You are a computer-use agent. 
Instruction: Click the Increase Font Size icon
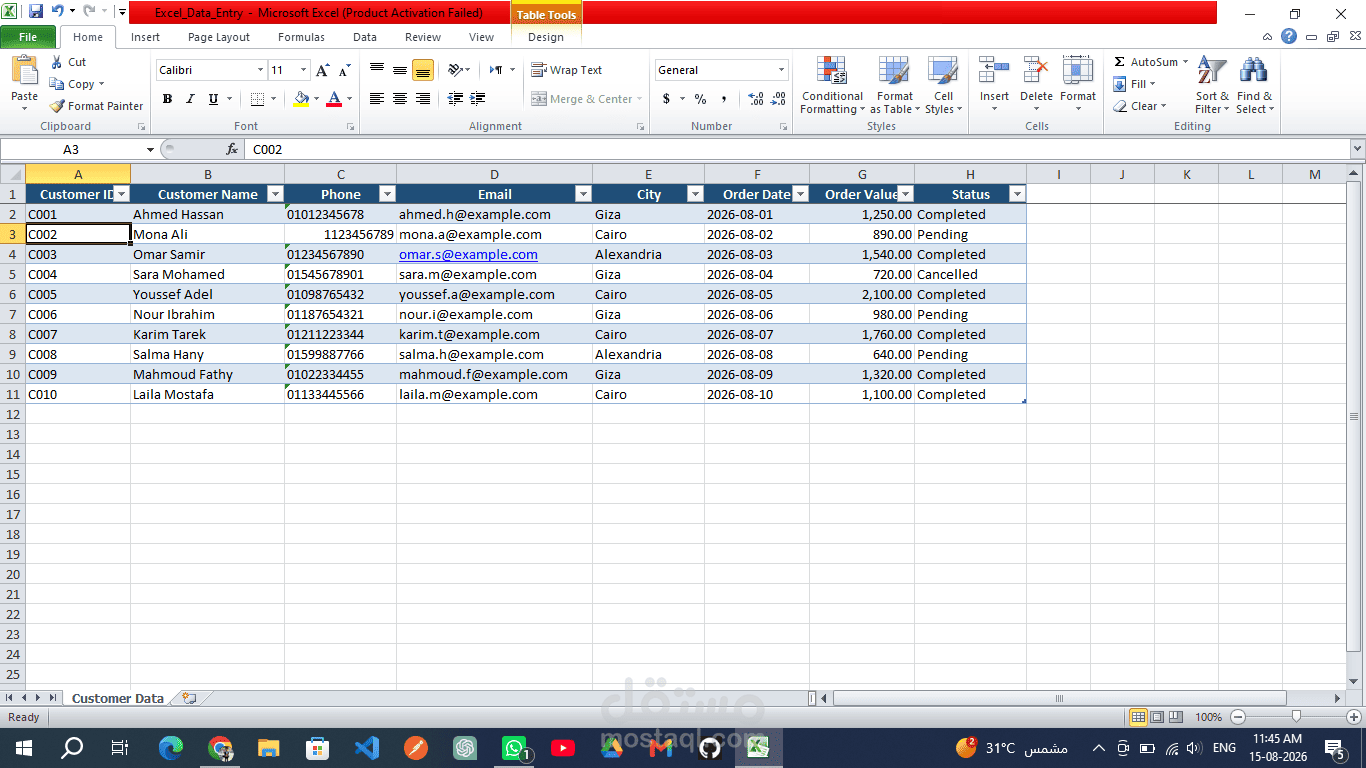pos(323,70)
